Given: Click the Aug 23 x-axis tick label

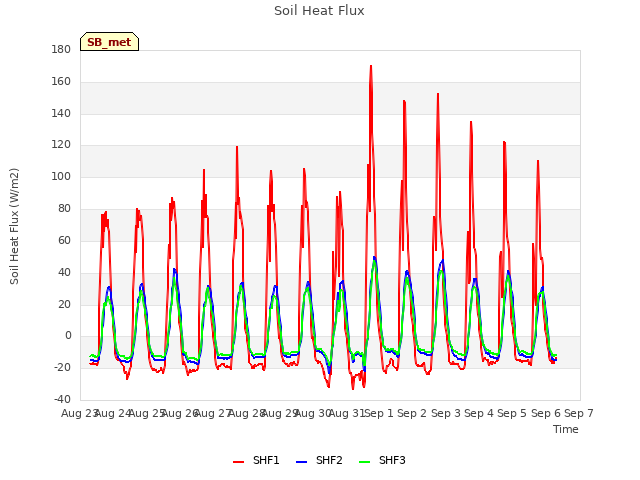Looking at the screenshot, I should point(79,413).
